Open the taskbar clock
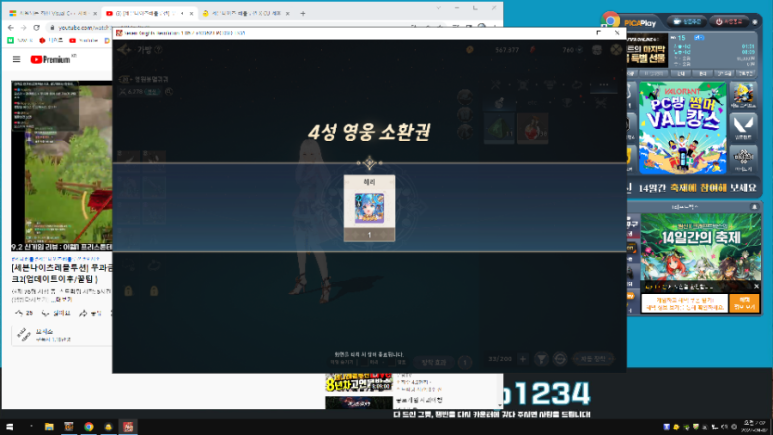Screen dimensions: 773x435 755,427
